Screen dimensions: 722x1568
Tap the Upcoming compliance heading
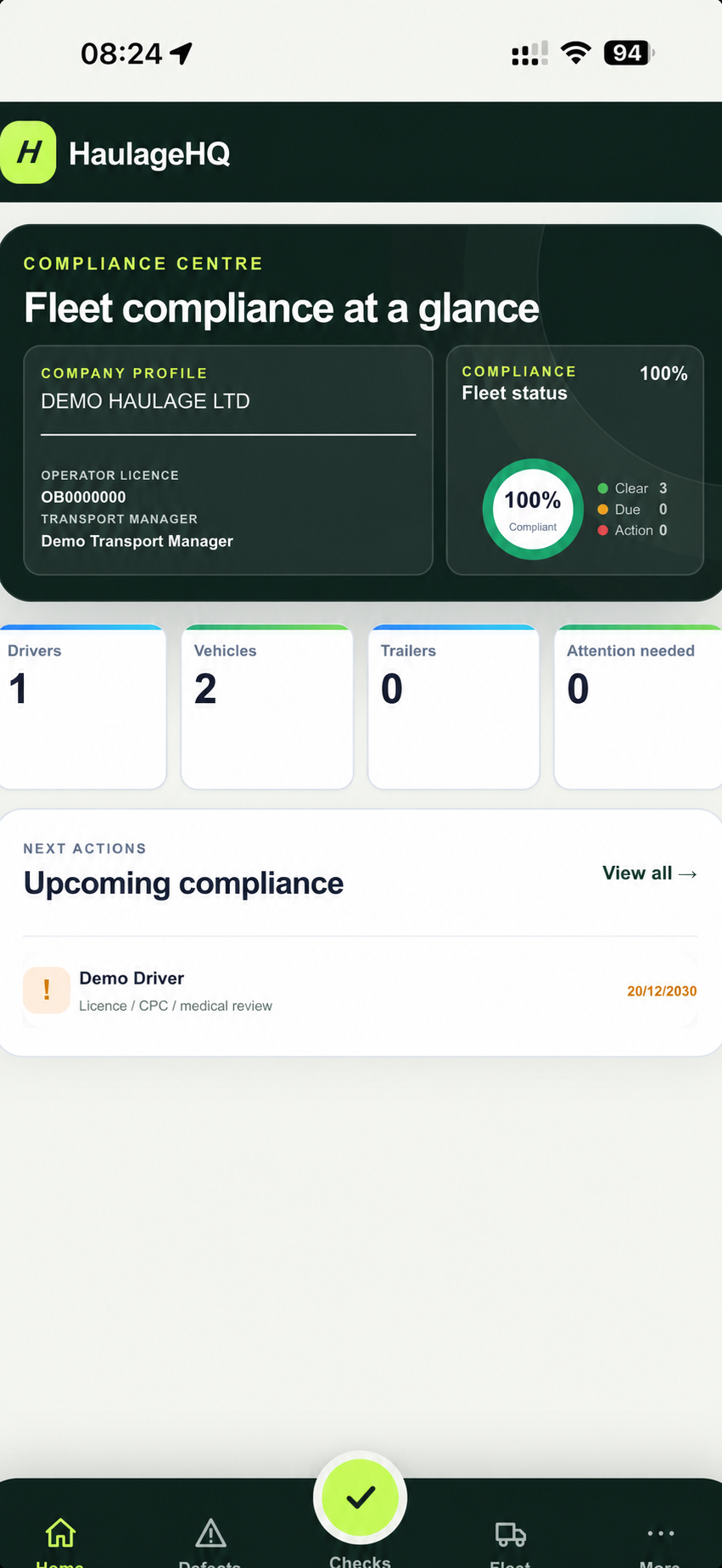(183, 884)
